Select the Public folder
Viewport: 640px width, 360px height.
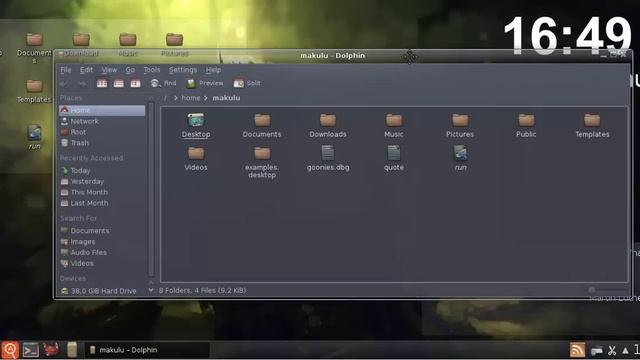point(526,126)
